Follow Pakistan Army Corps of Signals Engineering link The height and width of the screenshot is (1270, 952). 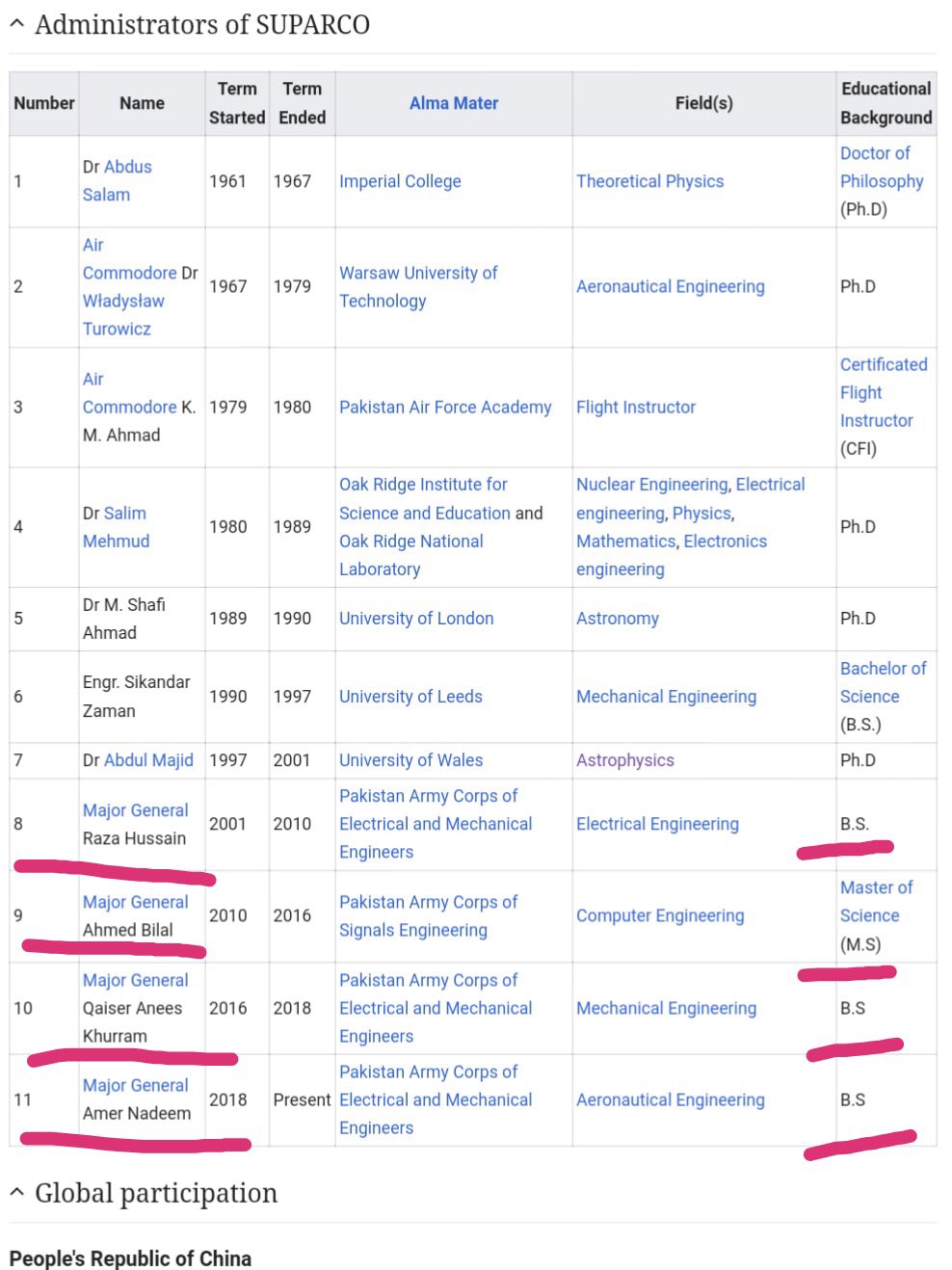point(429,915)
